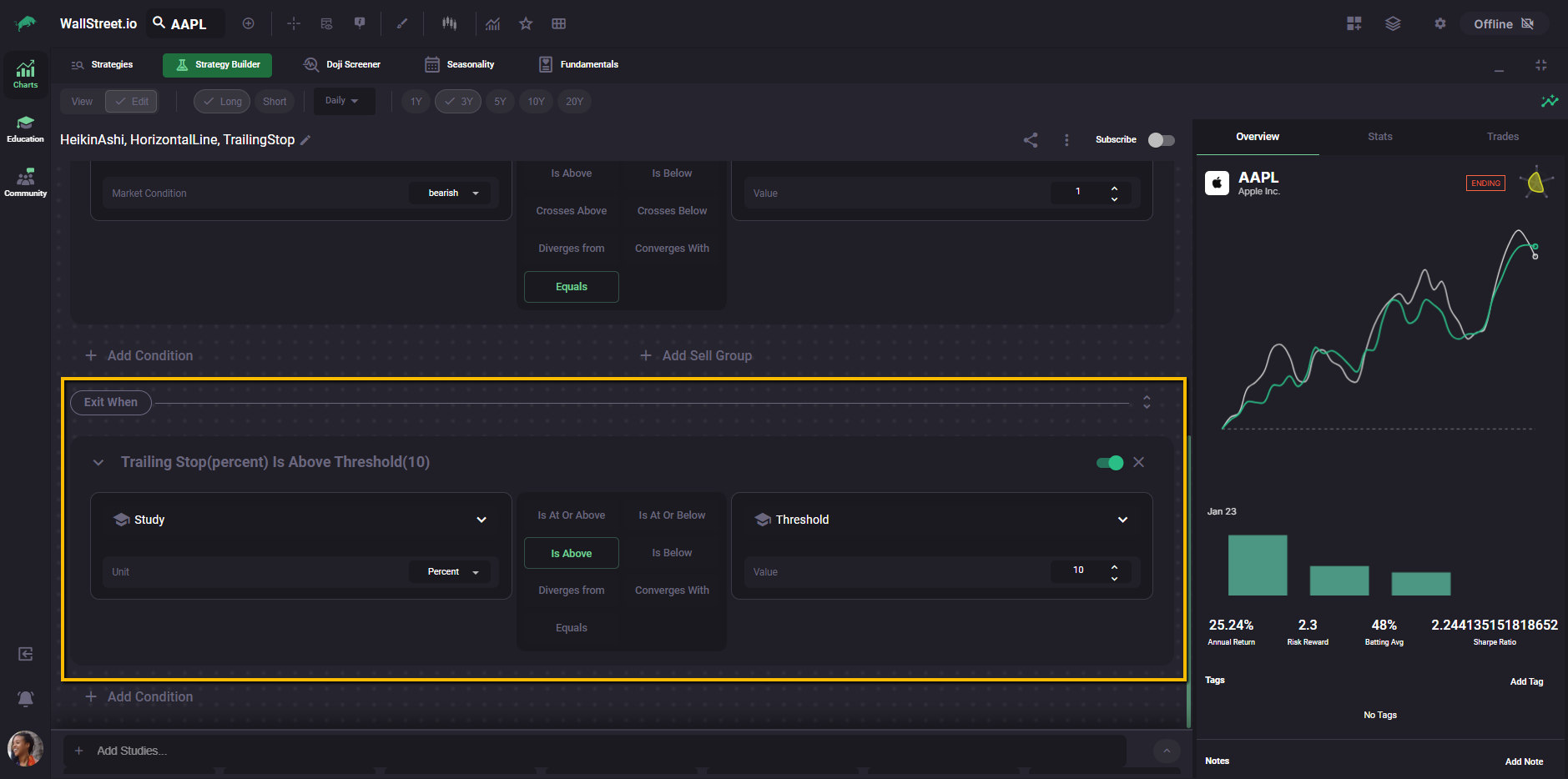Image resolution: width=1568 pixels, height=779 pixels.
Task: Click the share strategy icon
Action: coord(1031,140)
